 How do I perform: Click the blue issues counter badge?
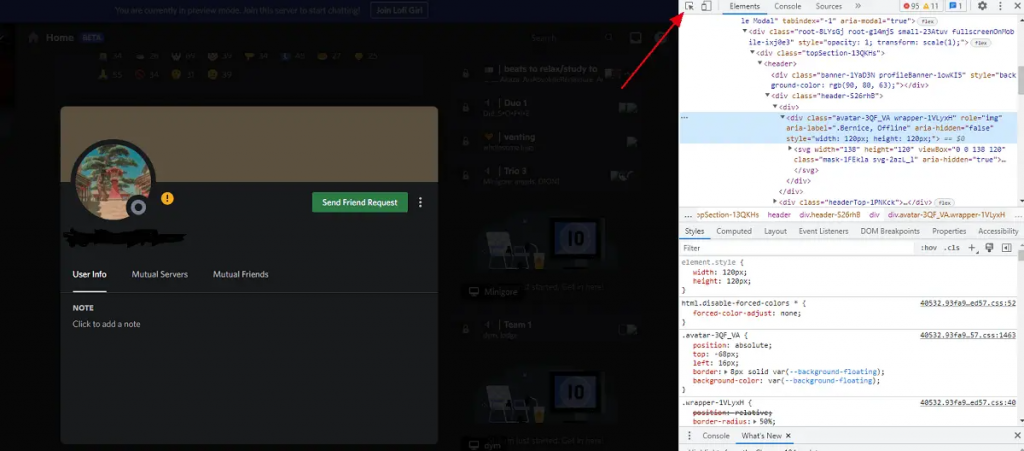(956, 6)
